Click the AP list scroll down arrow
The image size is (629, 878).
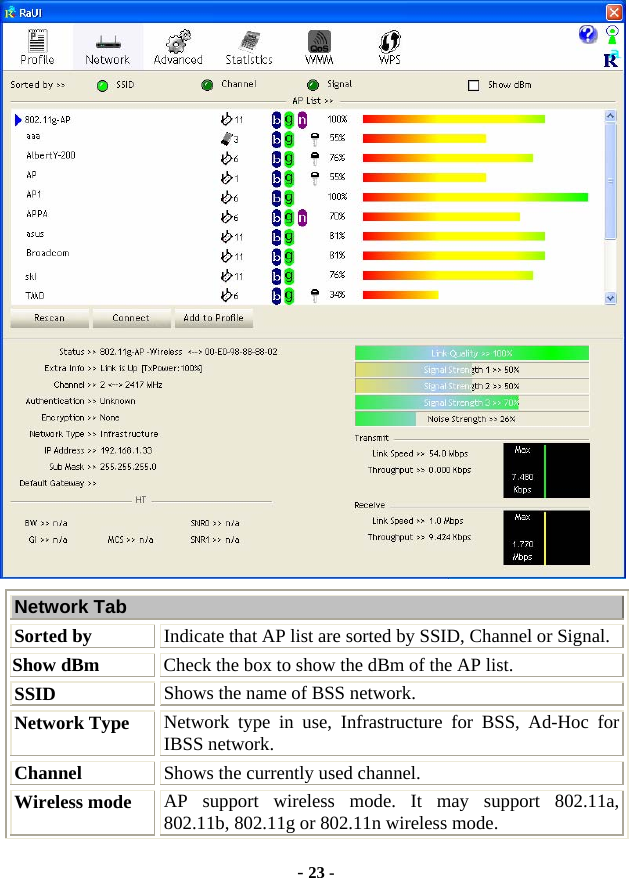[x=611, y=298]
